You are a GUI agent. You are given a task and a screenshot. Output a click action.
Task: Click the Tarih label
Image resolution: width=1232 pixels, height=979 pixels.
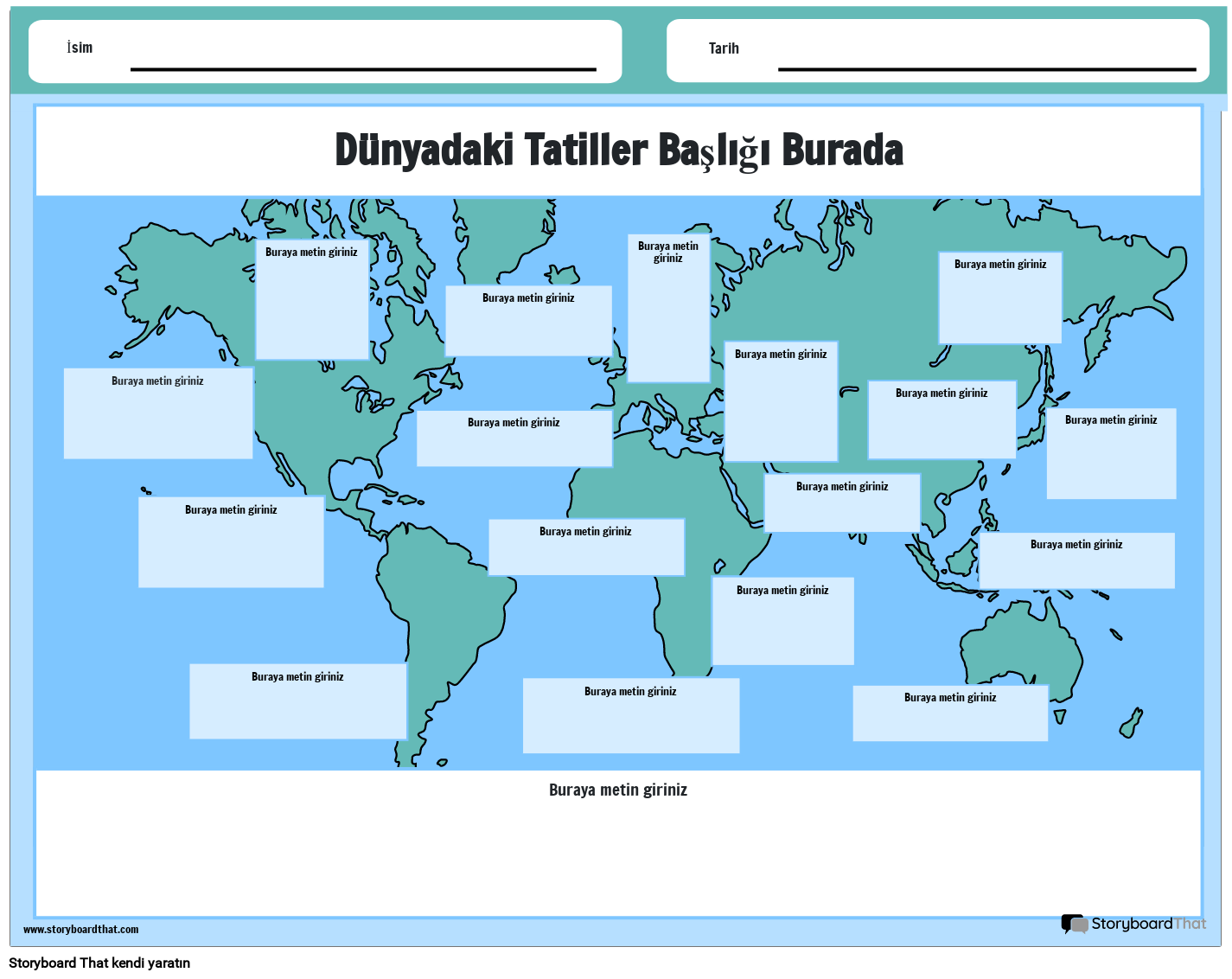pos(724,48)
